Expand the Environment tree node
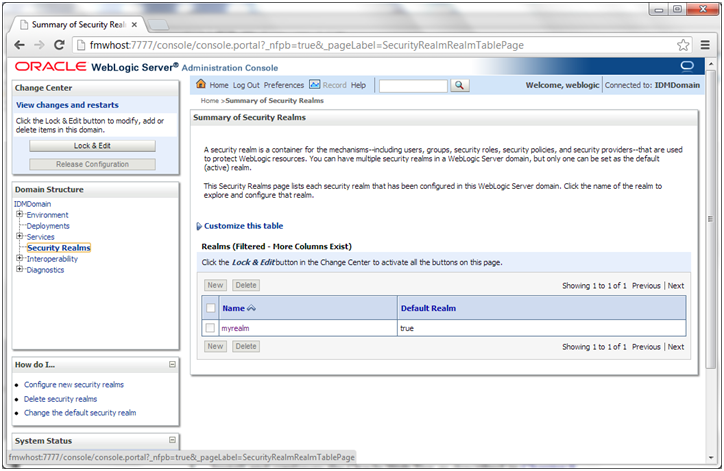Viewport: 724px width, 471px height. pos(19,214)
